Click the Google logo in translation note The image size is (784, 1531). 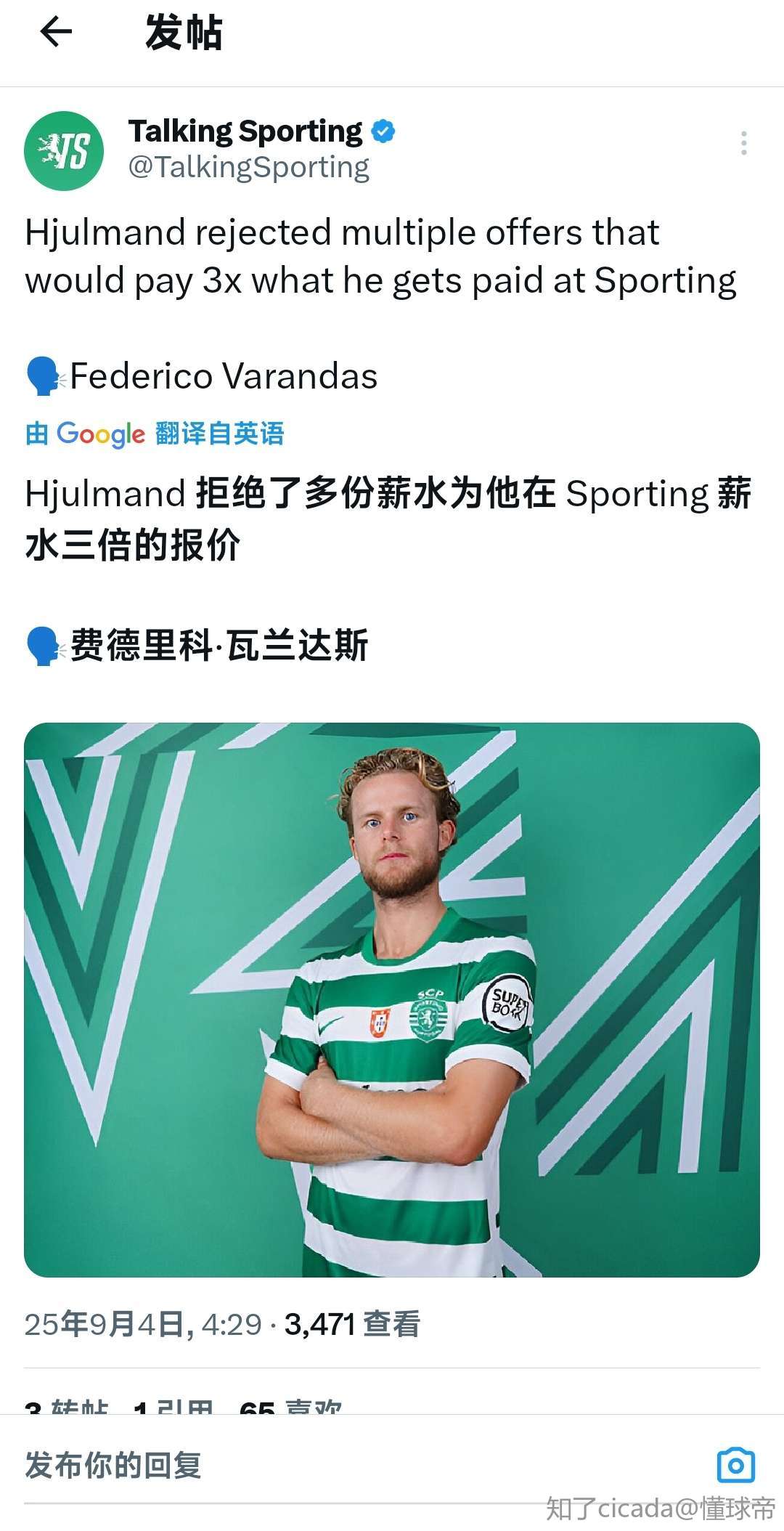click(x=100, y=434)
